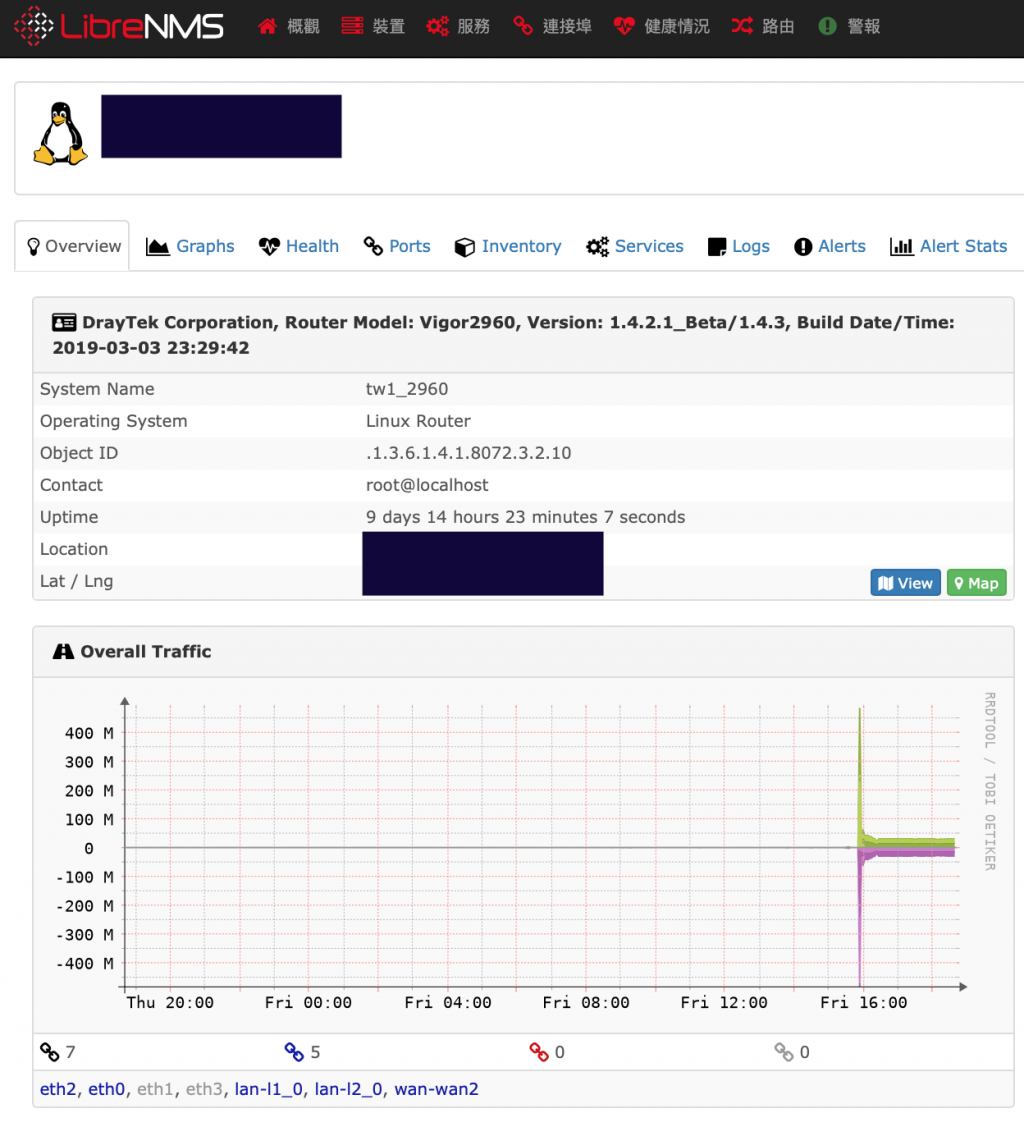Open the 連接埠 ports menu
This screenshot has height=1136, width=1024.
[552, 26]
